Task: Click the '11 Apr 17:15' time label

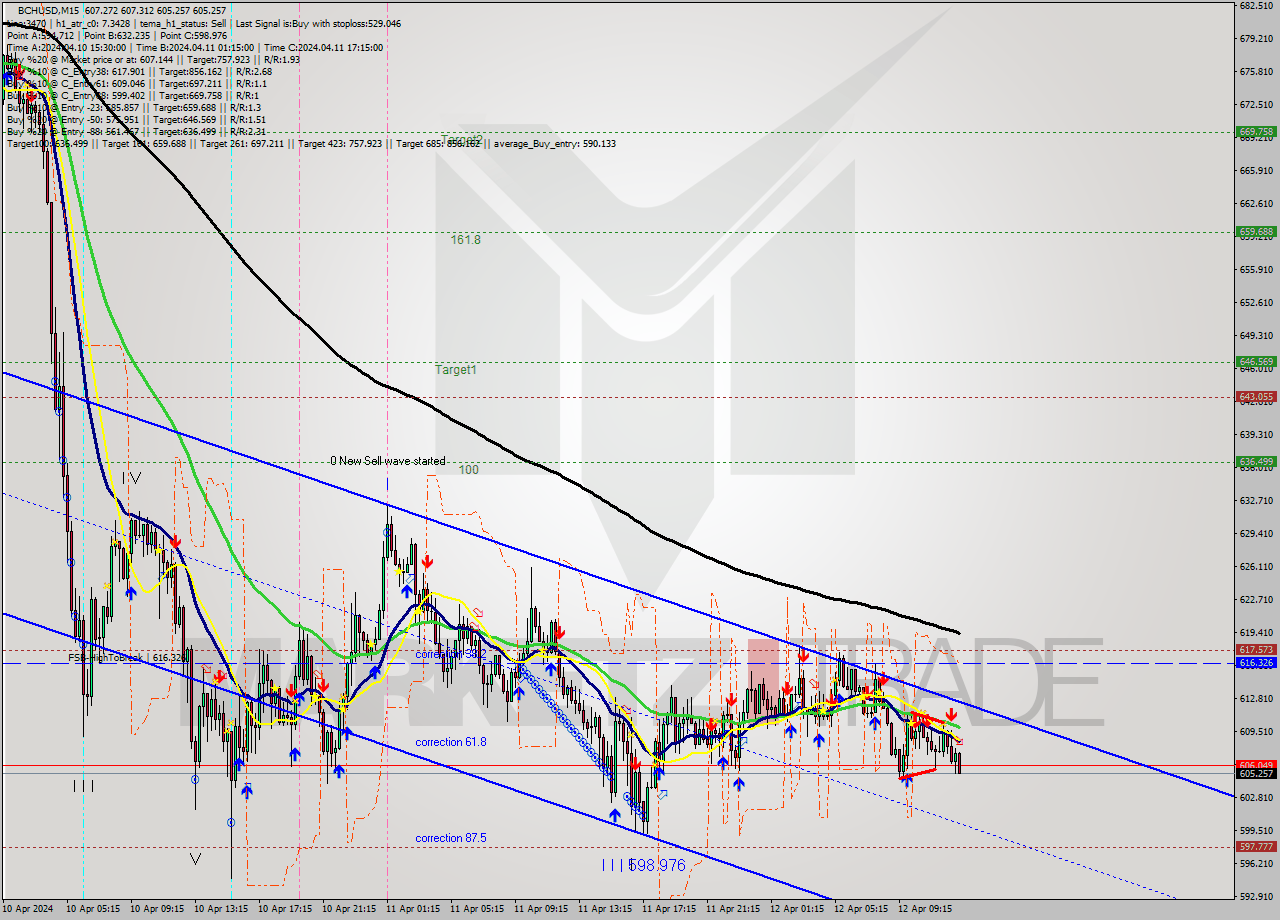Action: (669, 909)
